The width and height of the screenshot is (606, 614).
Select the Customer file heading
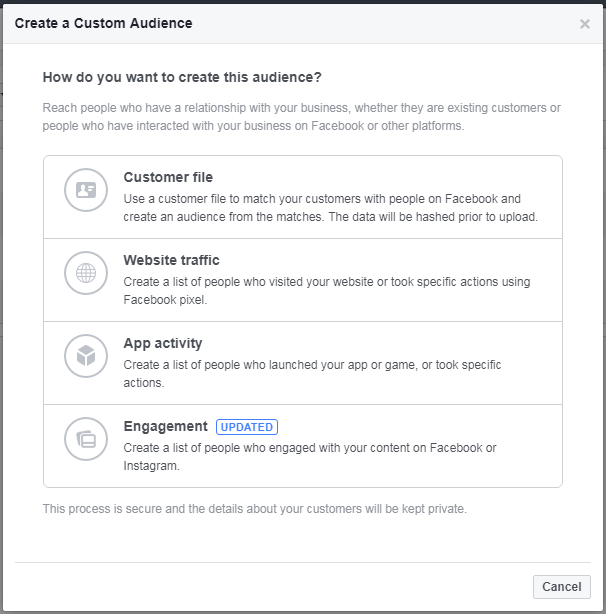tap(168, 177)
